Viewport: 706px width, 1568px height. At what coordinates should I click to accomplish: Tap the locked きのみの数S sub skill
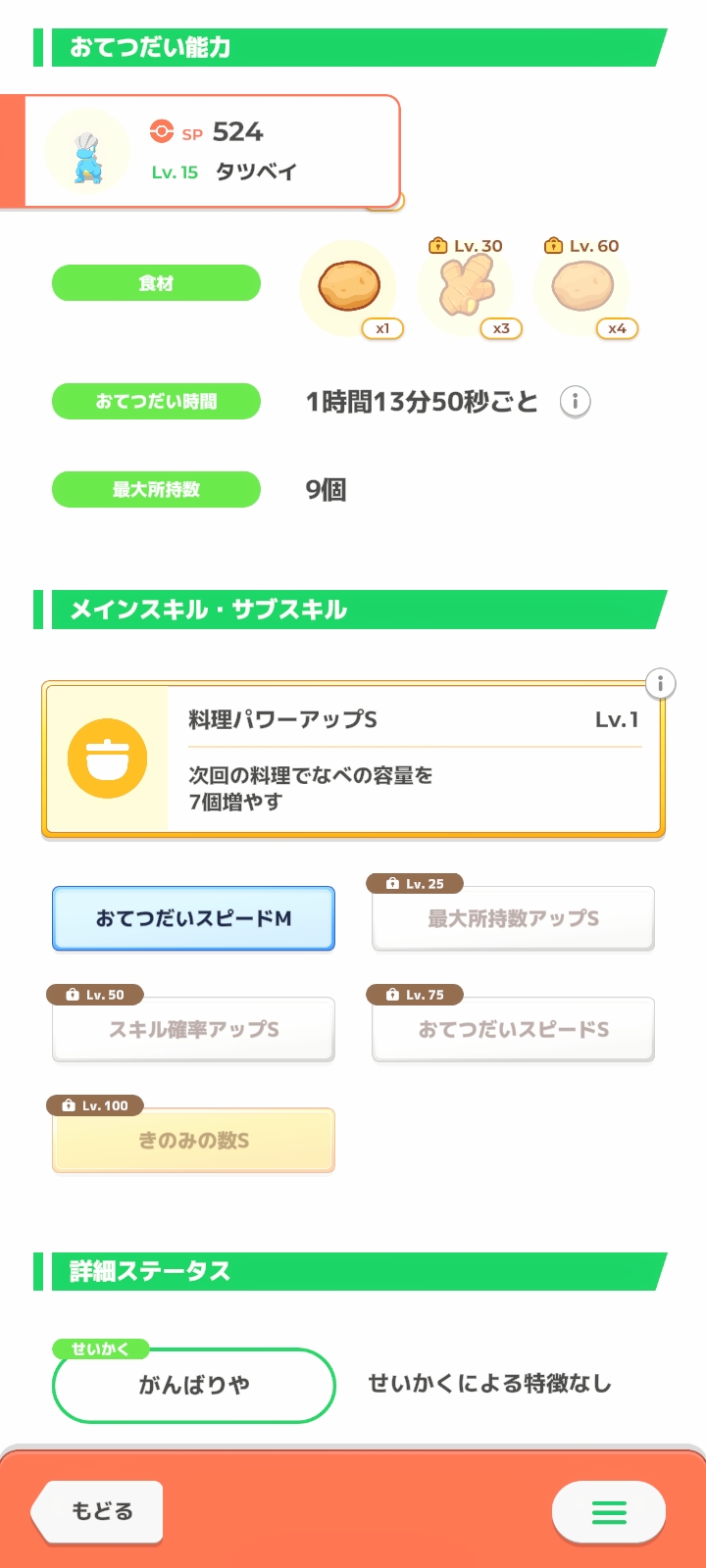click(x=193, y=1140)
